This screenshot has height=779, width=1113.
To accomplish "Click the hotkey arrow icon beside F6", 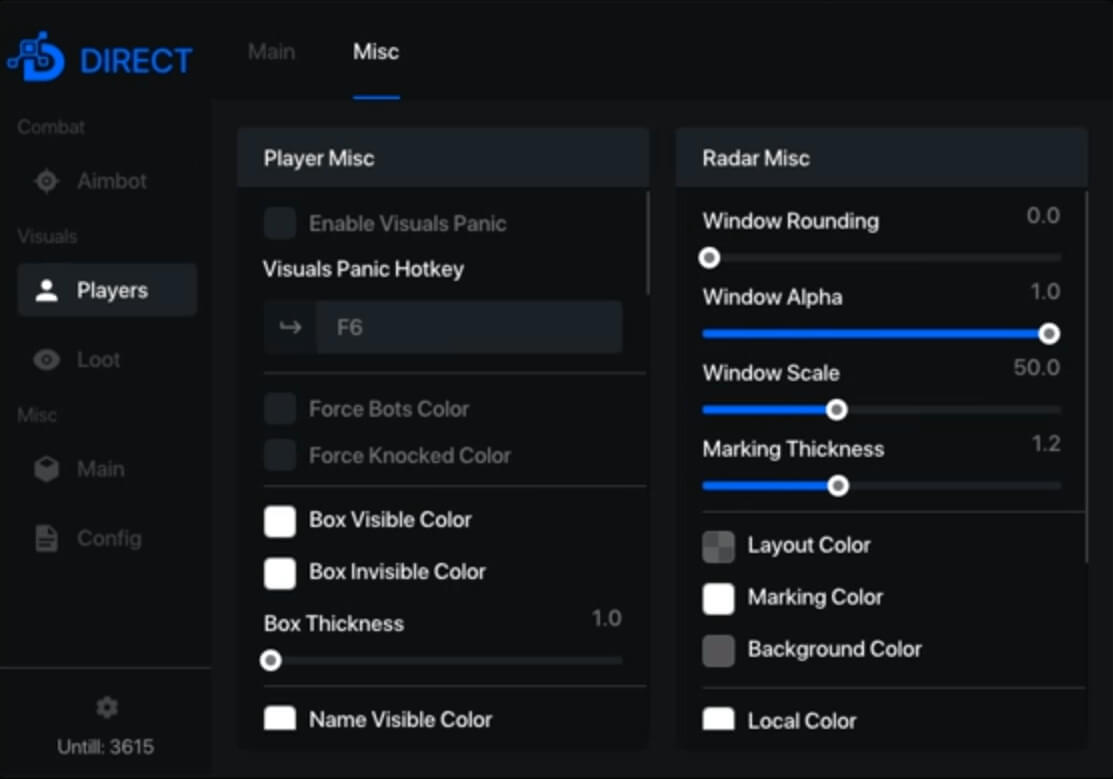I will [x=290, y=327].
